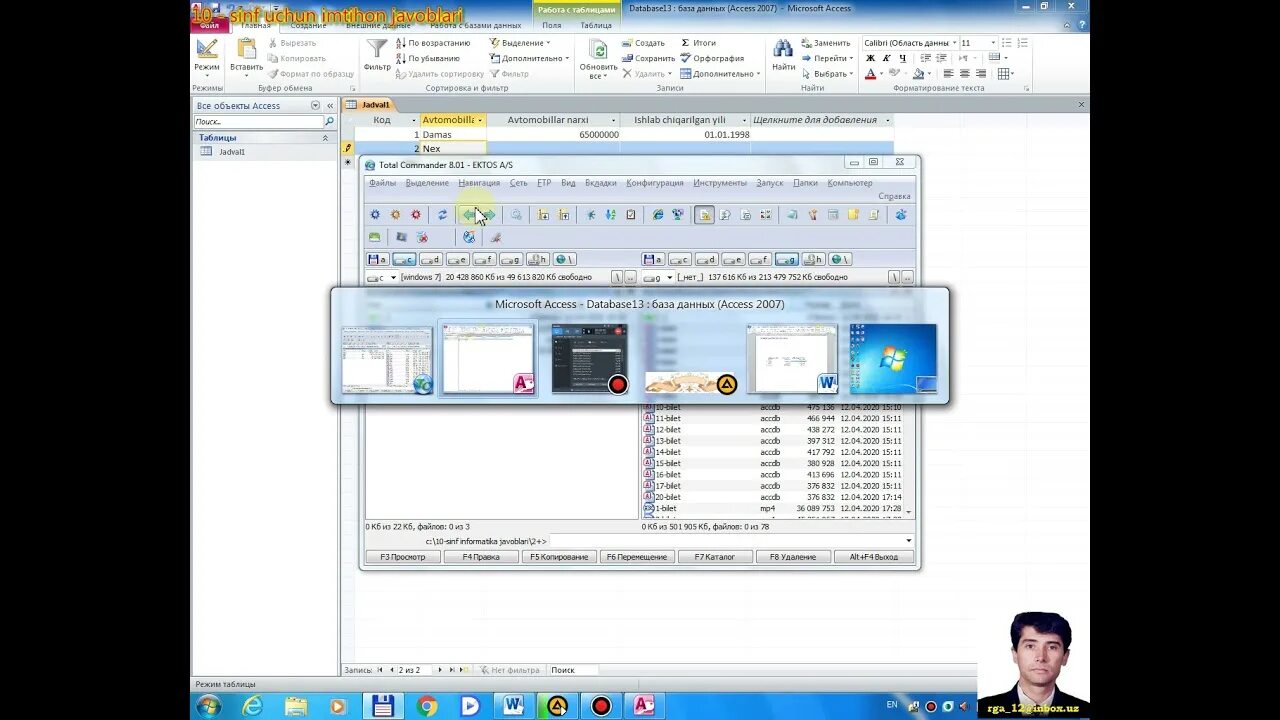Click the F4 Правка button
1280x720 pixels.
[481, 557]
